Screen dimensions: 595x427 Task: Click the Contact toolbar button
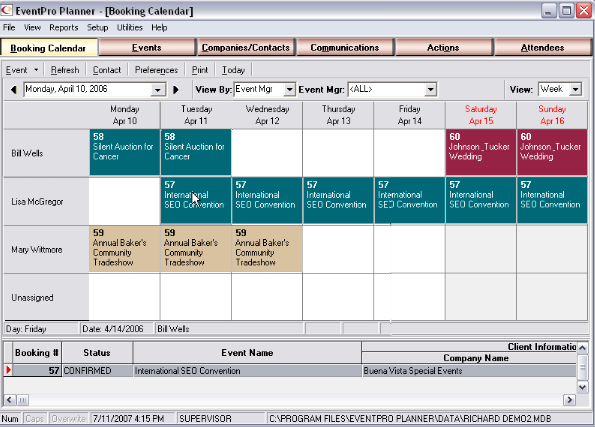[107, 70]
